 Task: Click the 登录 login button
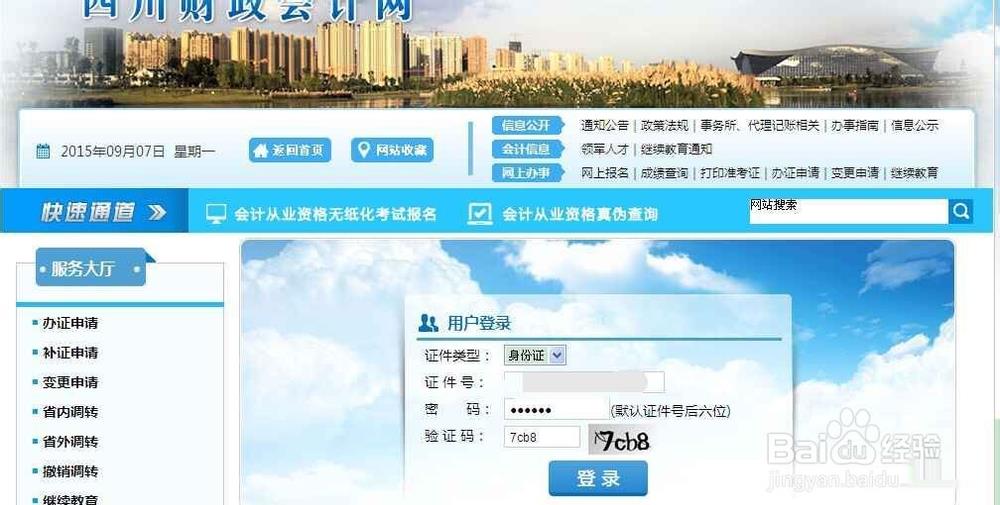tap(598, 478)
